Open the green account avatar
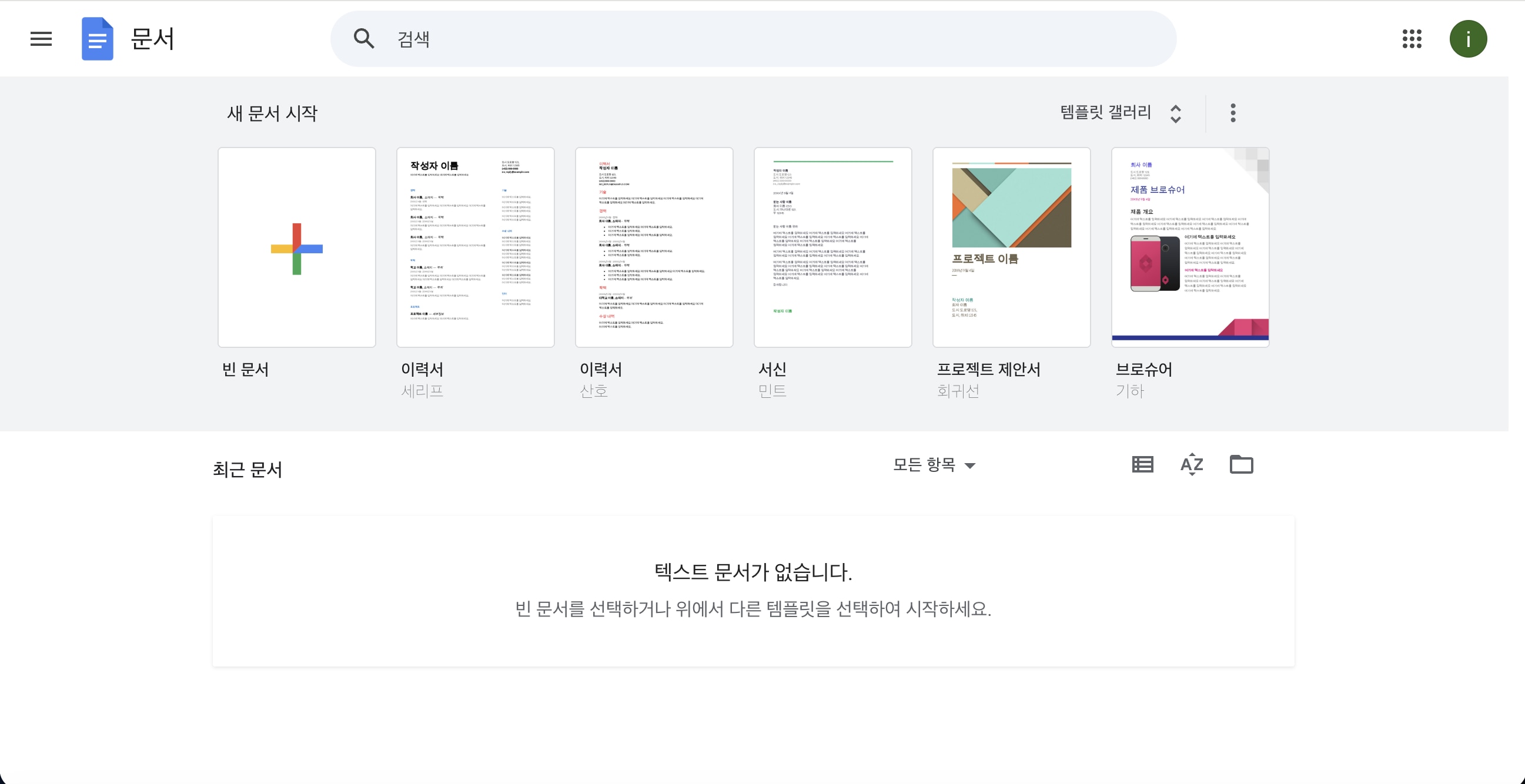 pyautogui.click(x=1467, y=39)
